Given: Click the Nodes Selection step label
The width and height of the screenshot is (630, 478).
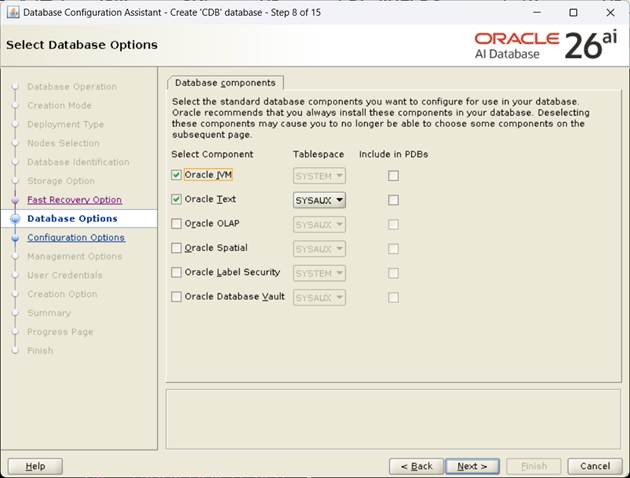Looking at the screenshot, I should pos(63,143).
